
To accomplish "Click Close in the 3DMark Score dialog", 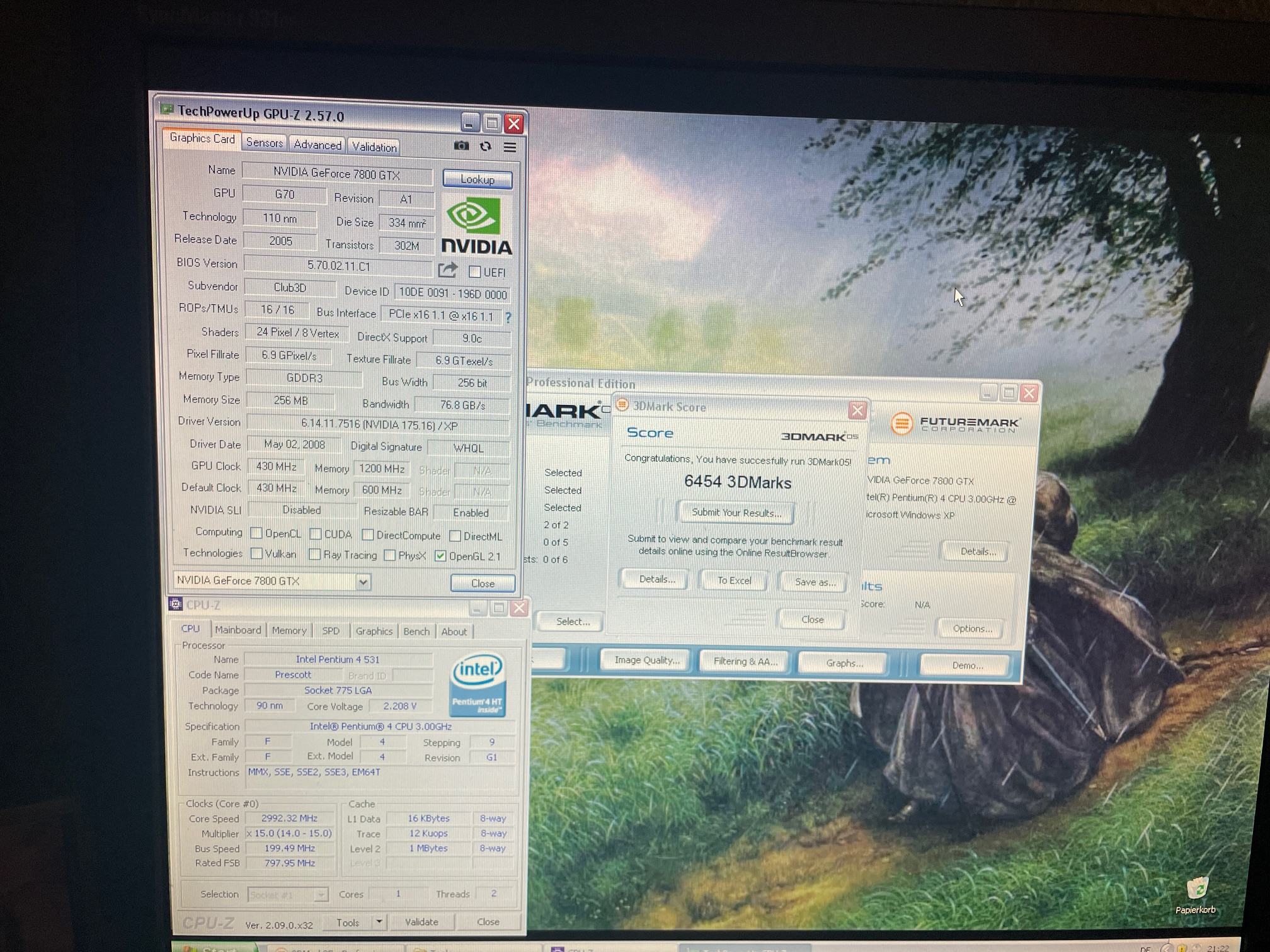I will click(812, 620).
